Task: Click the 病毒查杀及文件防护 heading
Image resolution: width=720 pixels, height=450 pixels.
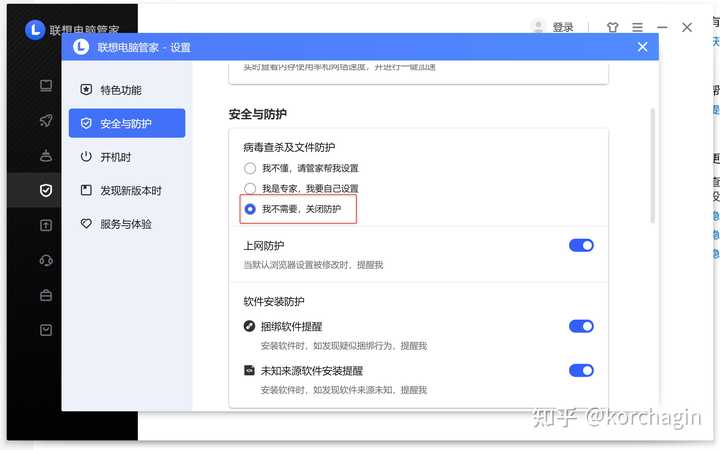Action: point(289,147)
